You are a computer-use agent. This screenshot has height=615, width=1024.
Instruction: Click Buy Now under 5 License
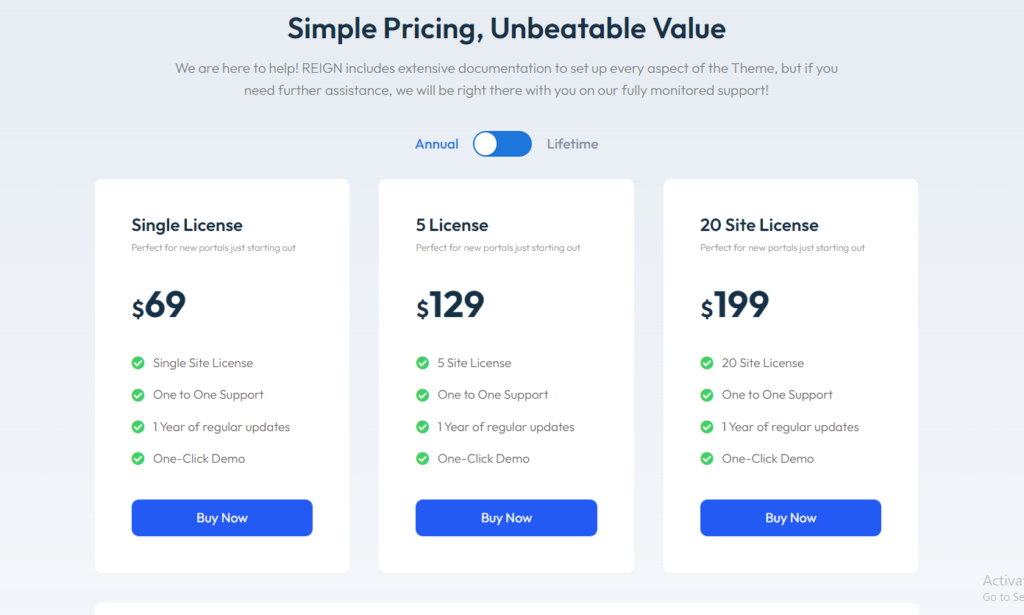(506, 518)
